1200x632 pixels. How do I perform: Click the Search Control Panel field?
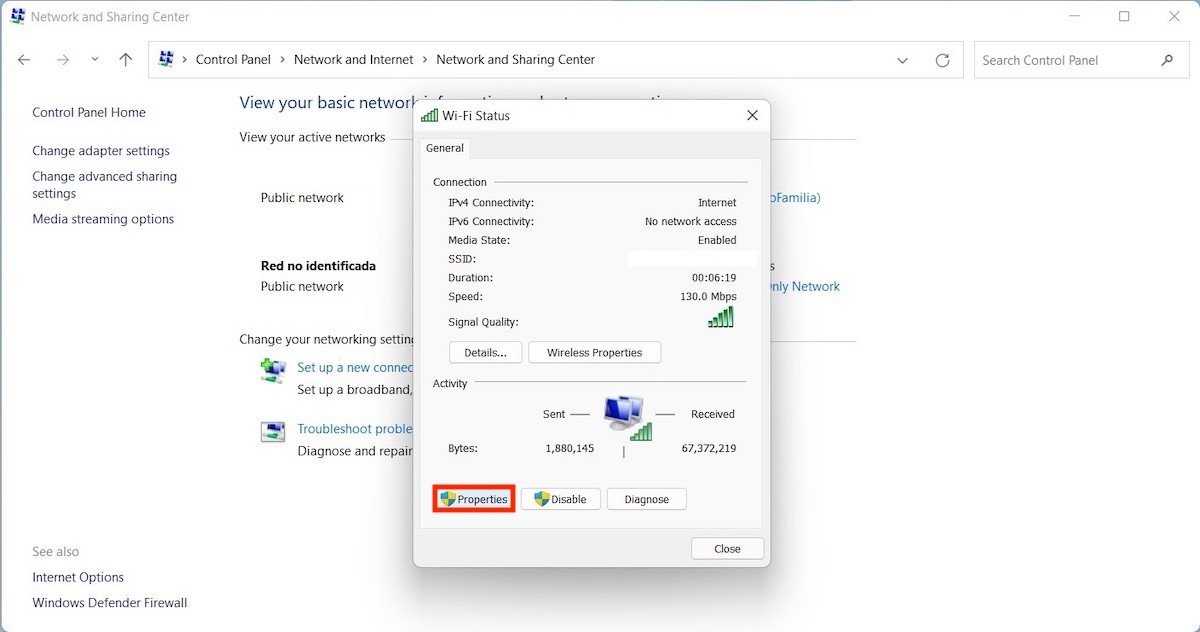tap(1065, 60)
